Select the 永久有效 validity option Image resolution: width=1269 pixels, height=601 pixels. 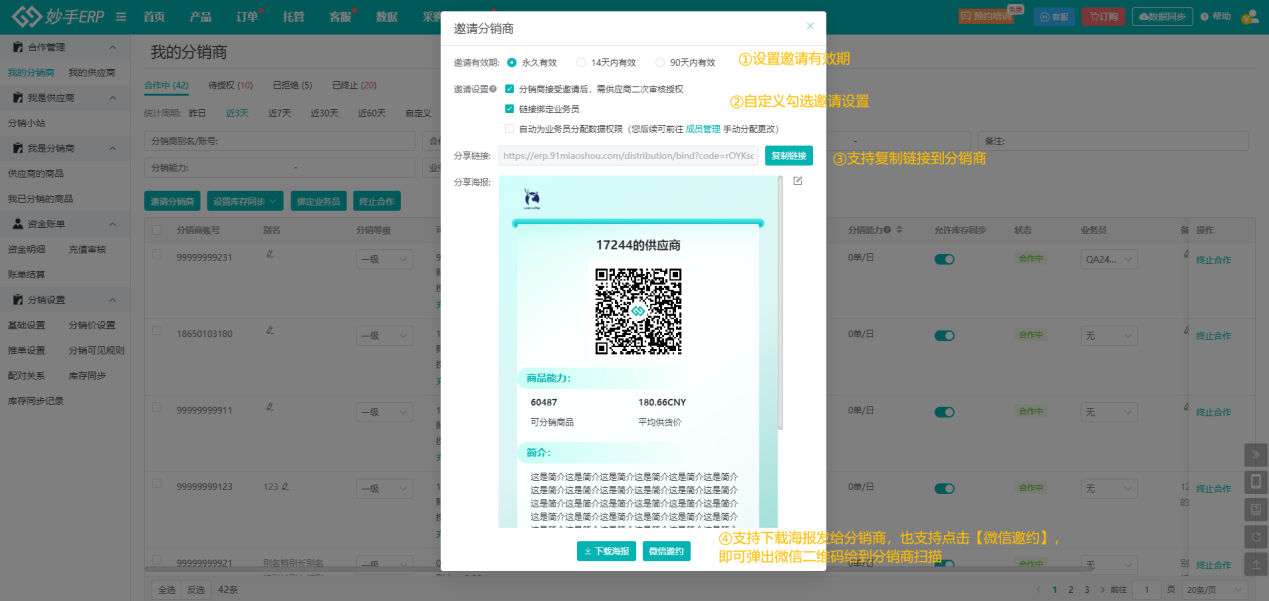[x=532, y=62]
